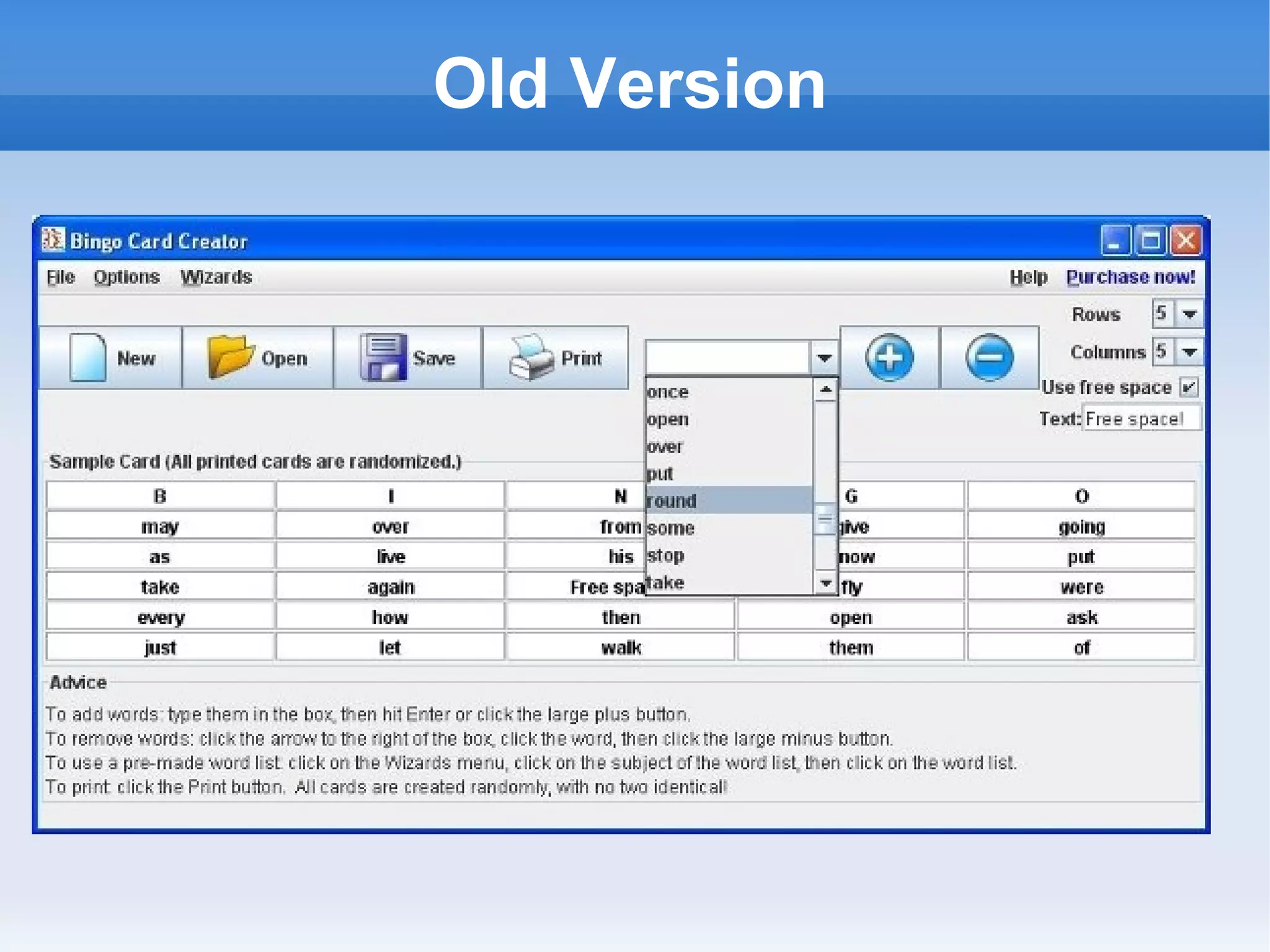Open the Help menu
This screenshot has width=1270, height=952.
[x=1028, y=277]
